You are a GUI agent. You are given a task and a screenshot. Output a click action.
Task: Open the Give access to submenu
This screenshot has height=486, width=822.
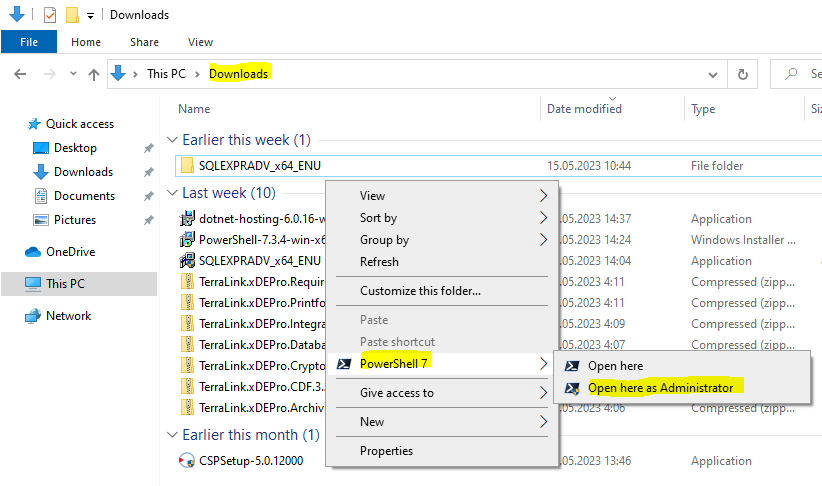tap(442, 393)
